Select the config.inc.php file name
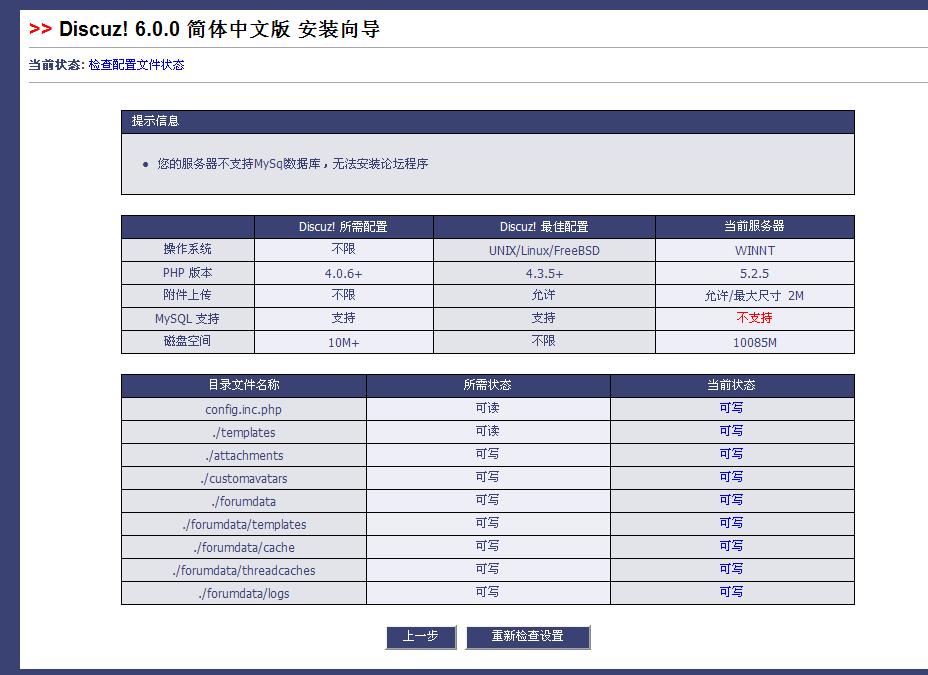This screenshot has width=928, height=675. pos(243,409)
